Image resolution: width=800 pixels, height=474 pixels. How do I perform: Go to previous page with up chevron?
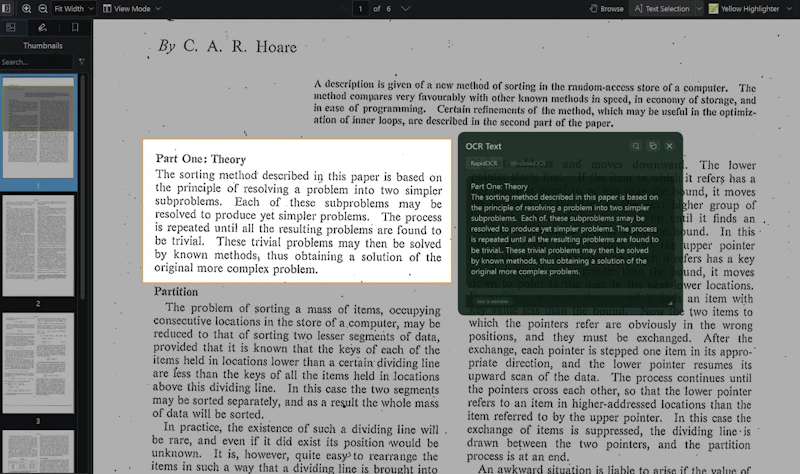pos(341,9)
